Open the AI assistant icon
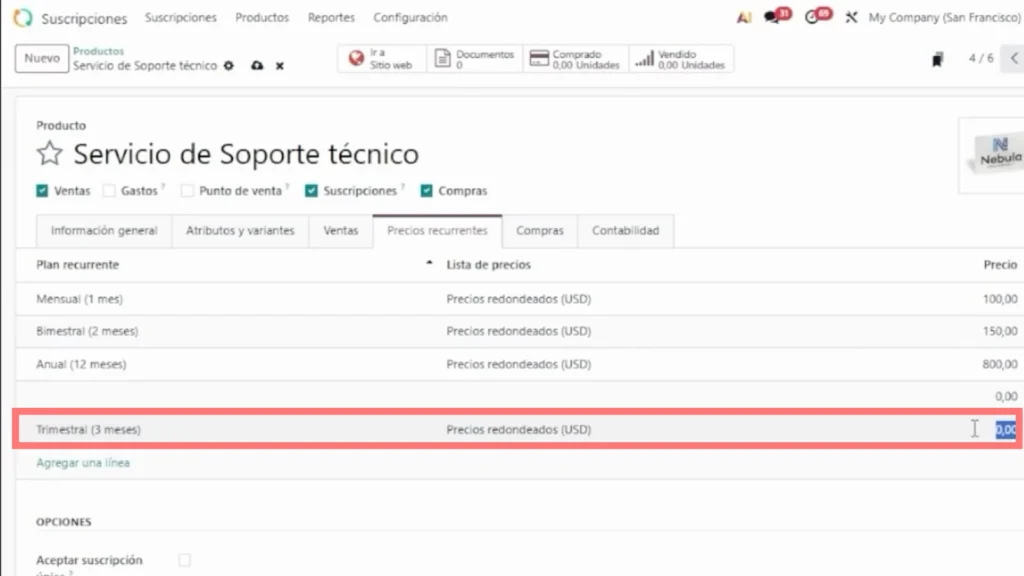 click(x=743, y=18)
